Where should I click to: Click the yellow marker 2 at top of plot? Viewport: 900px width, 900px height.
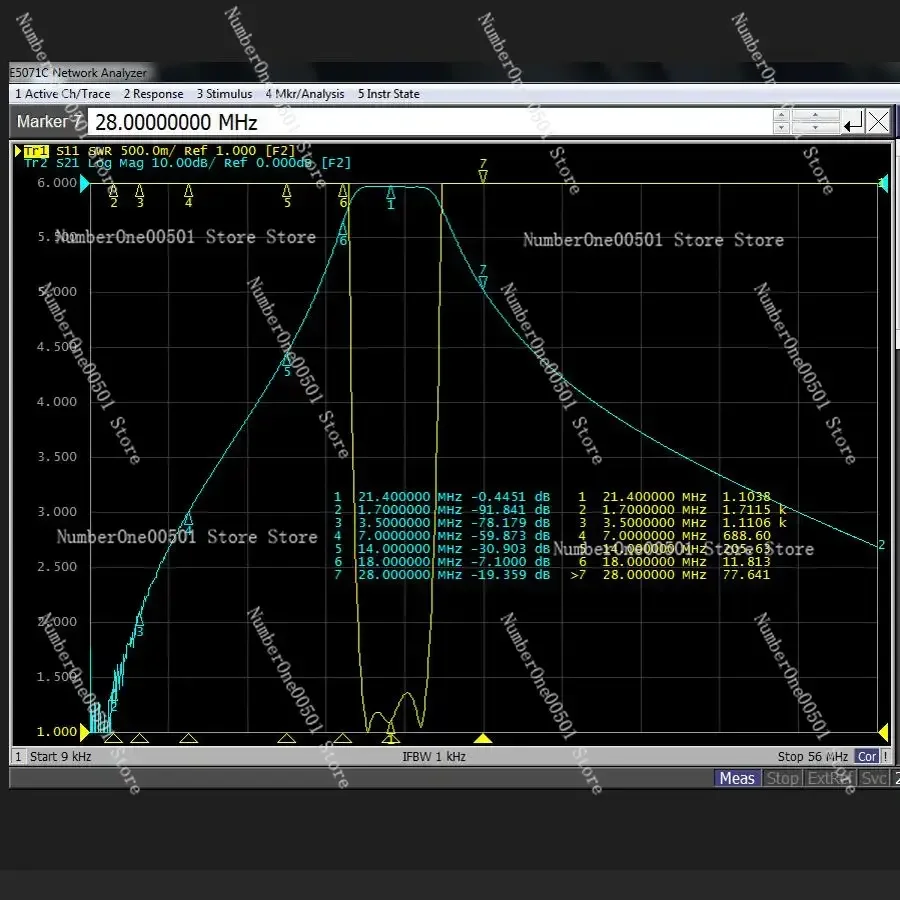tap(114, 196)
